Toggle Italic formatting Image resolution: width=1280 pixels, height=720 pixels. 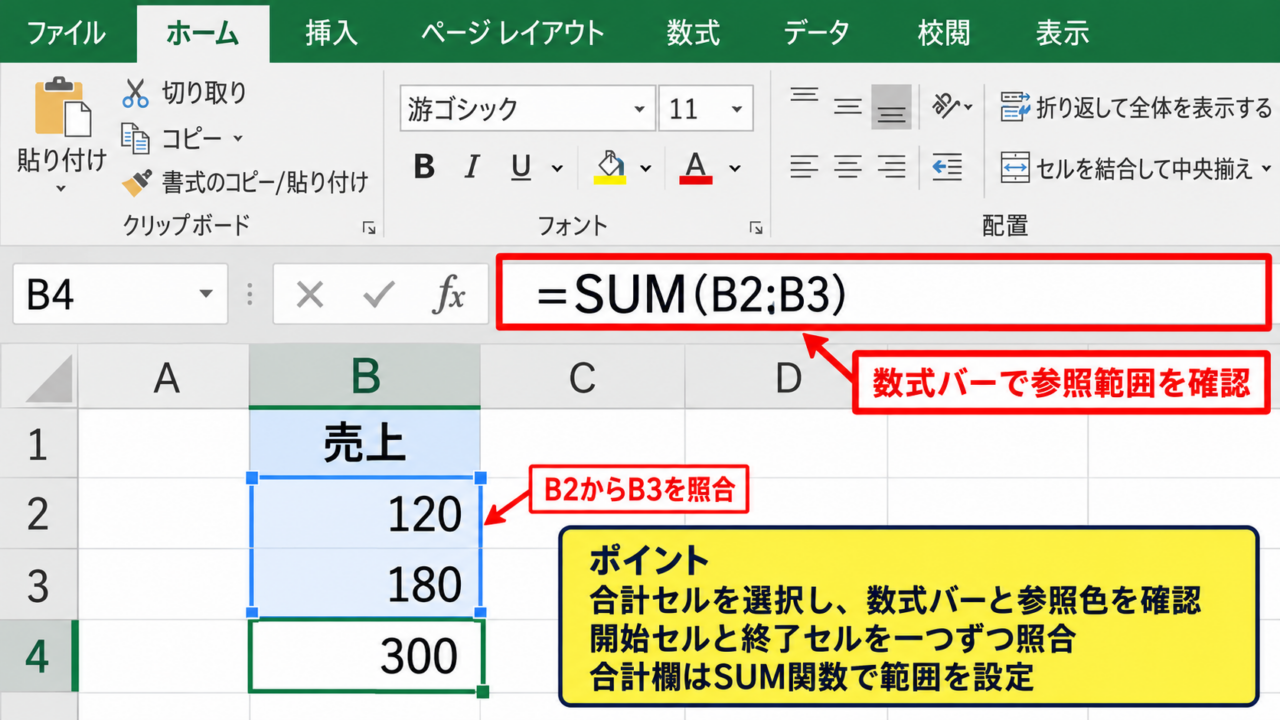tap(472, 167)
